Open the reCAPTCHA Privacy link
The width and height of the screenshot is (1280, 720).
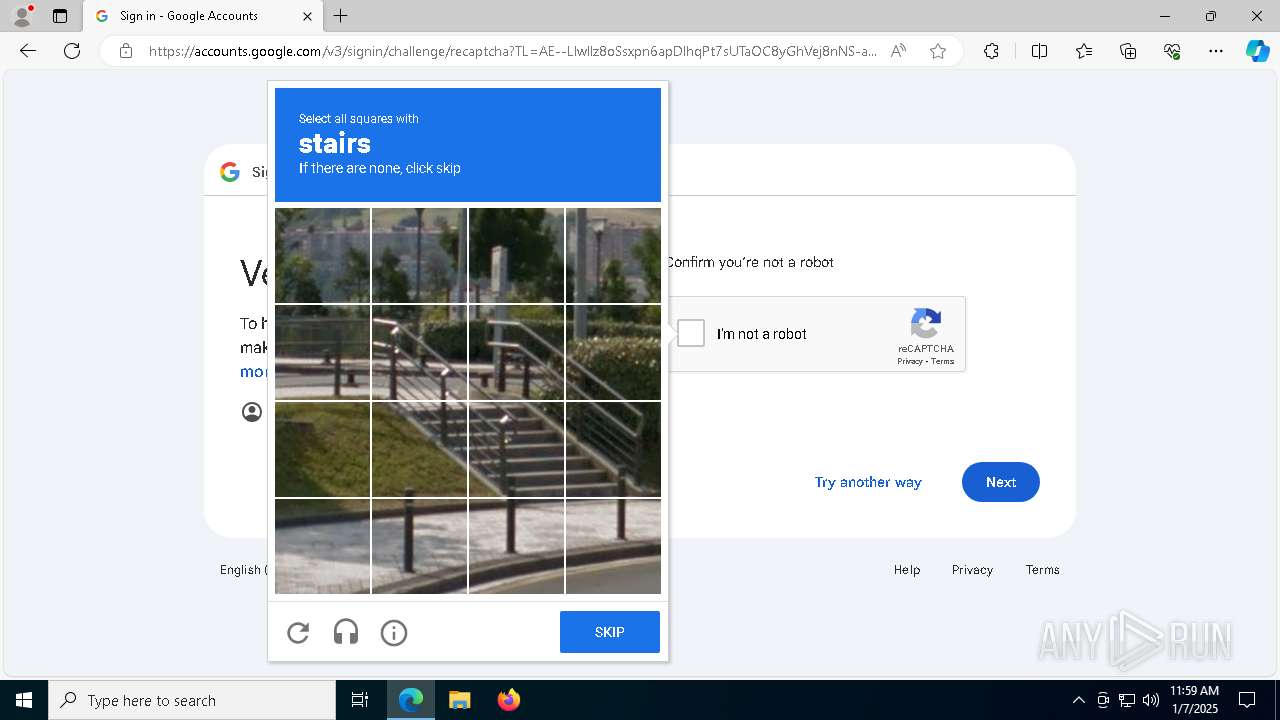(909, 361)
